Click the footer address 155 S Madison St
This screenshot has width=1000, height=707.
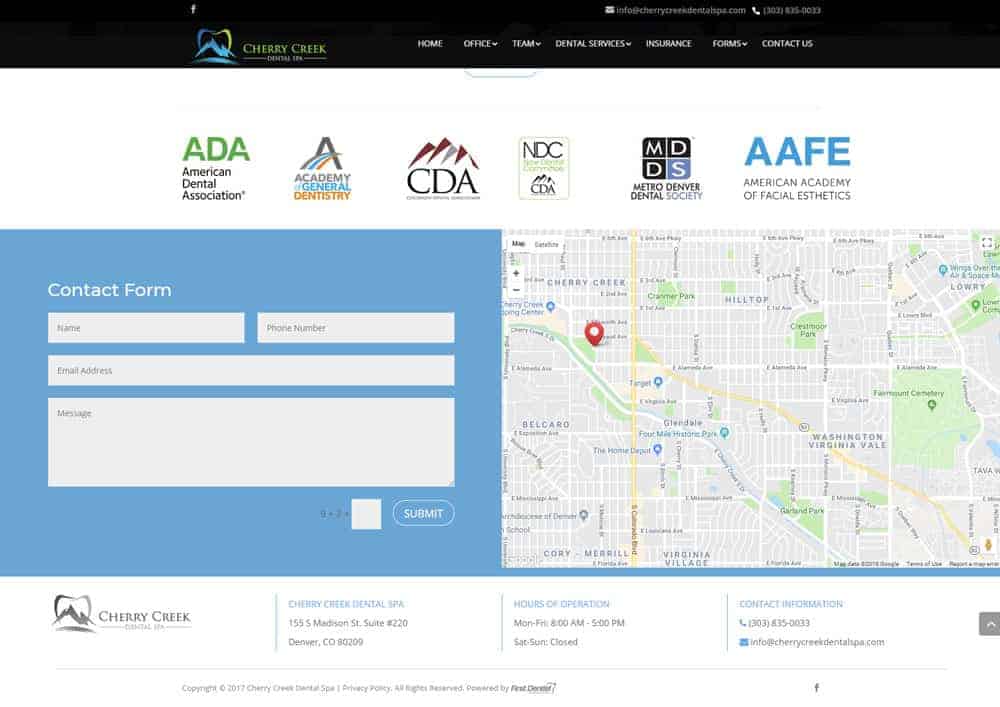(x=348, y=623)
